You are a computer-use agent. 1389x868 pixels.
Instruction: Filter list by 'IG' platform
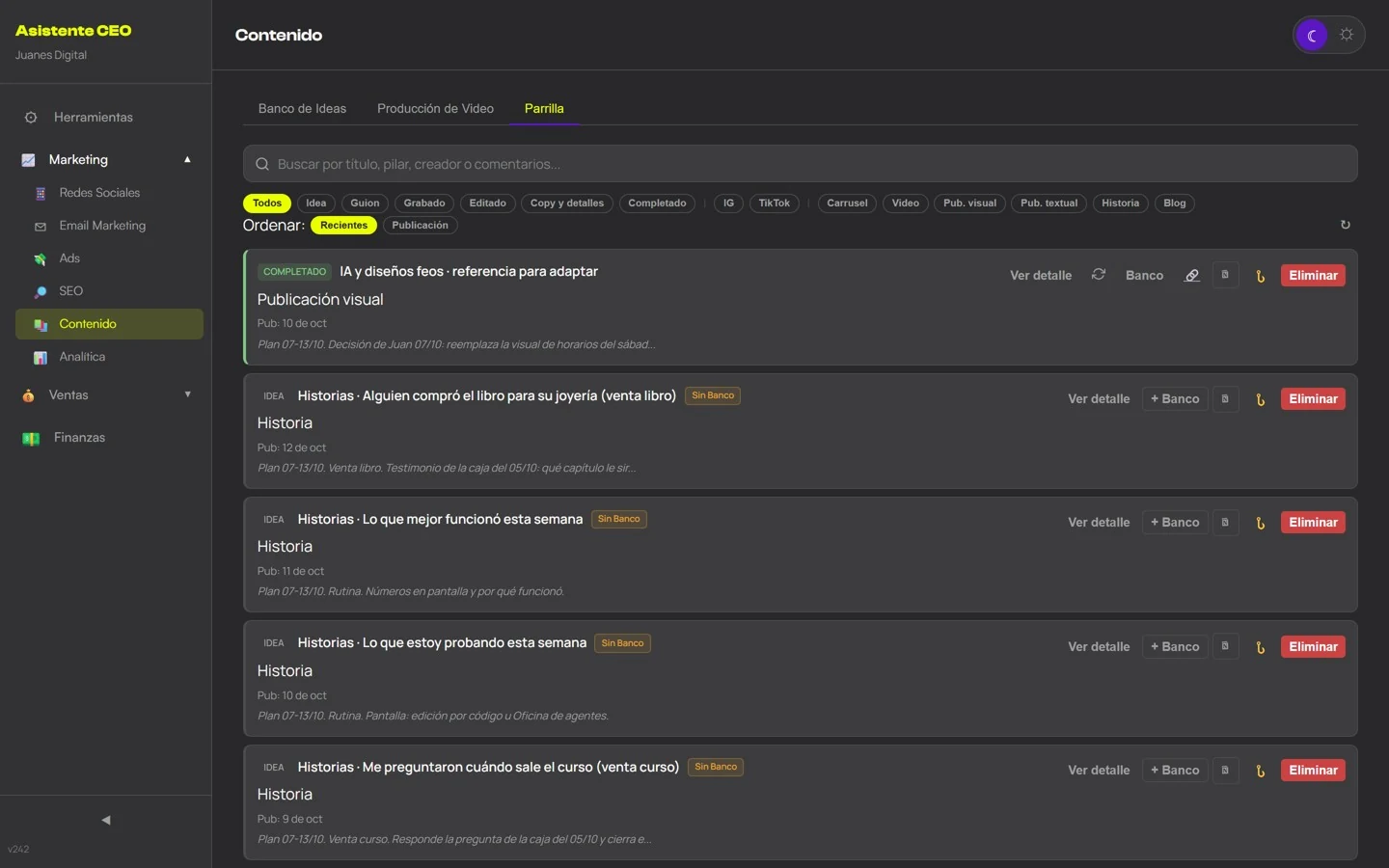click(728, 203)
